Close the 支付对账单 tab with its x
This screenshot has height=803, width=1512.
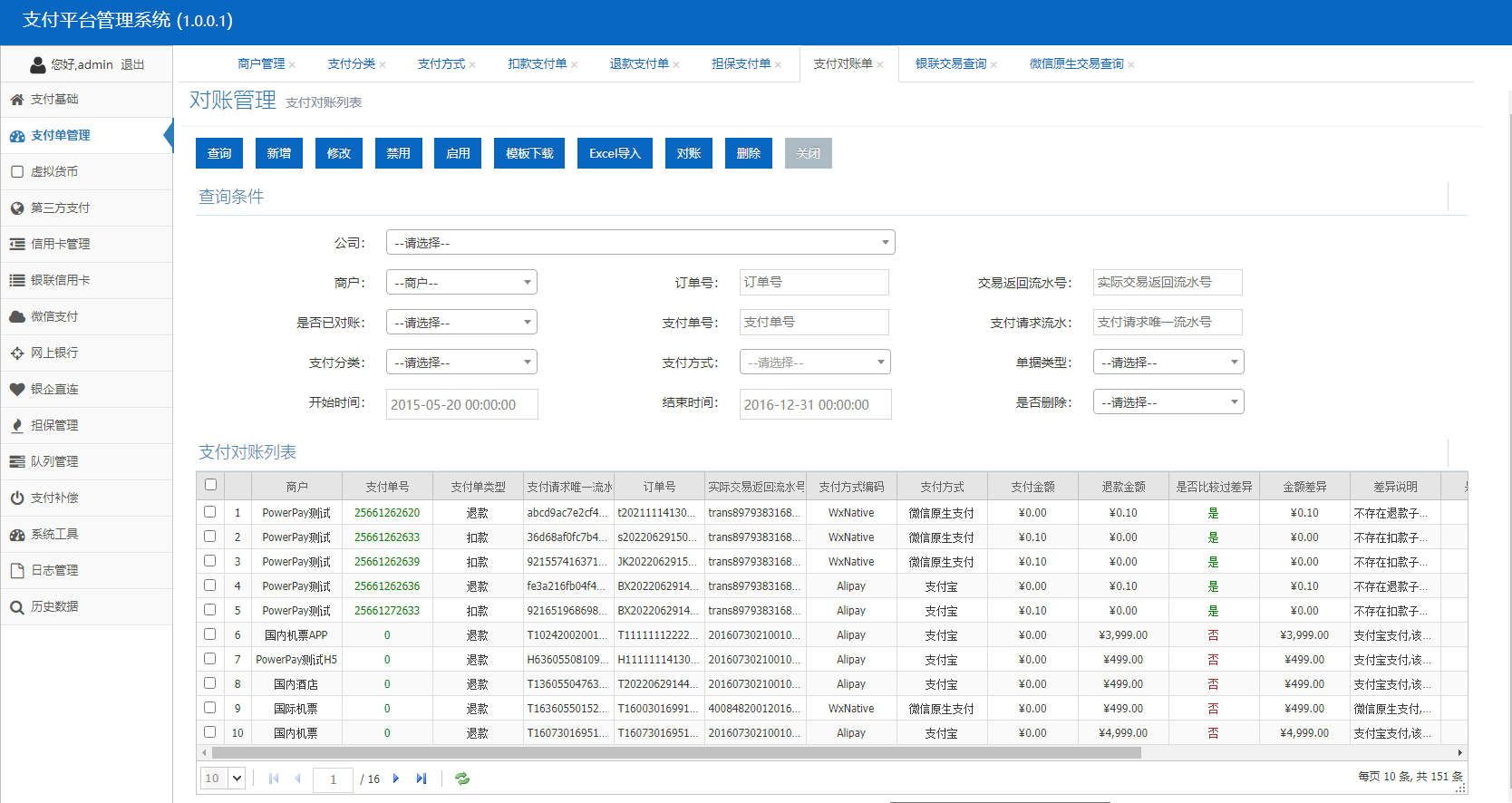(x=880, y=65)
